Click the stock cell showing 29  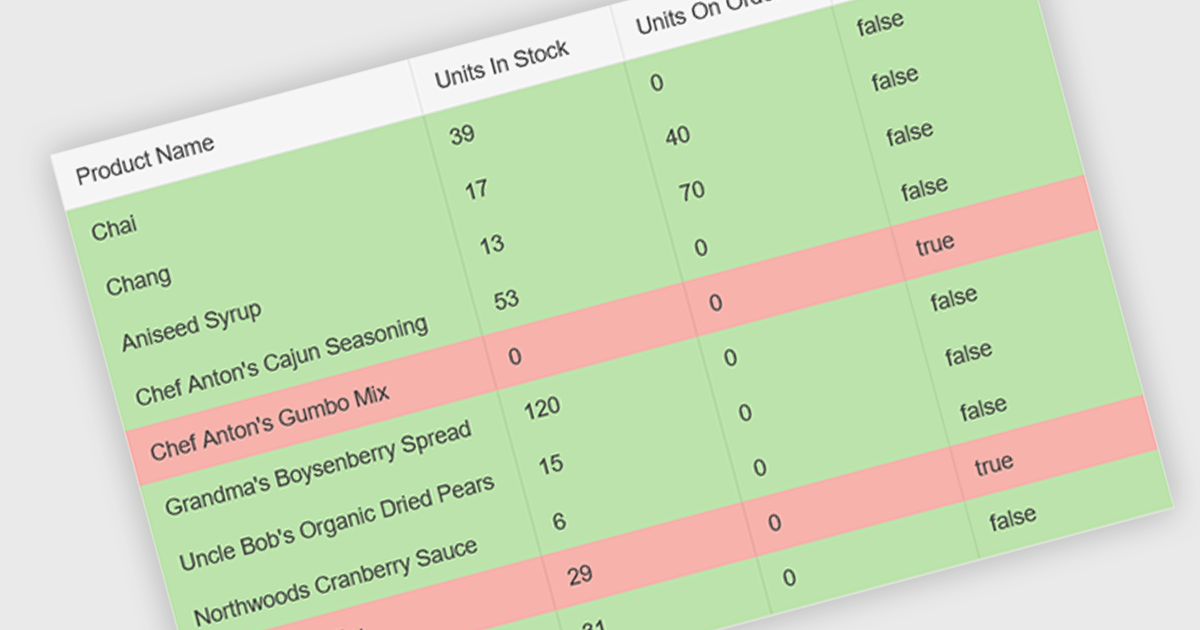point(579,574)
